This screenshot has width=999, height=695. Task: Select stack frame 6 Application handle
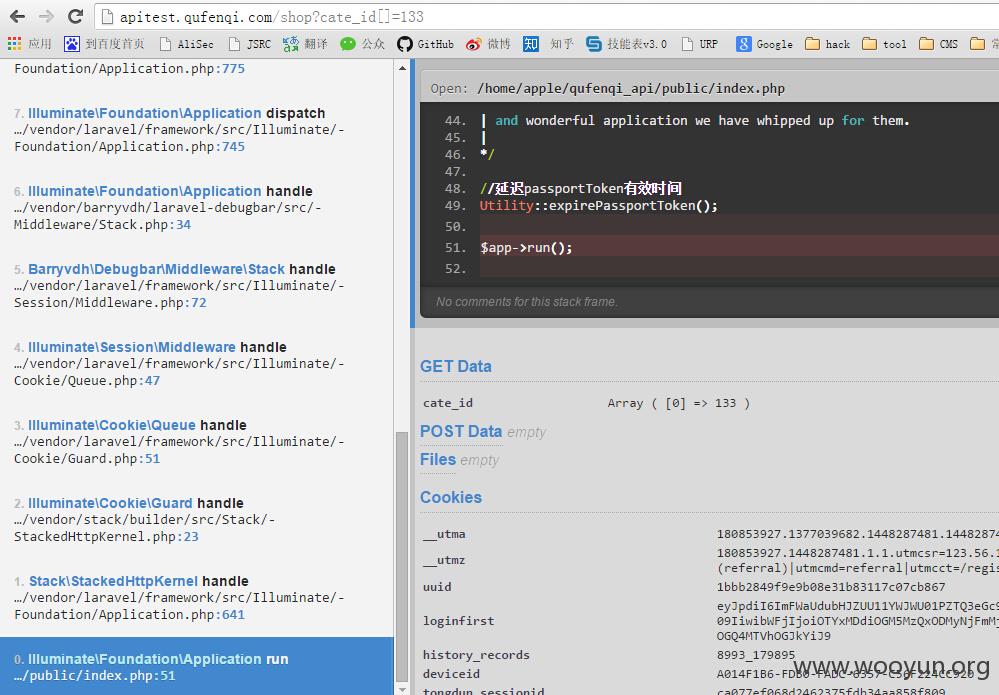click(197, 208)
